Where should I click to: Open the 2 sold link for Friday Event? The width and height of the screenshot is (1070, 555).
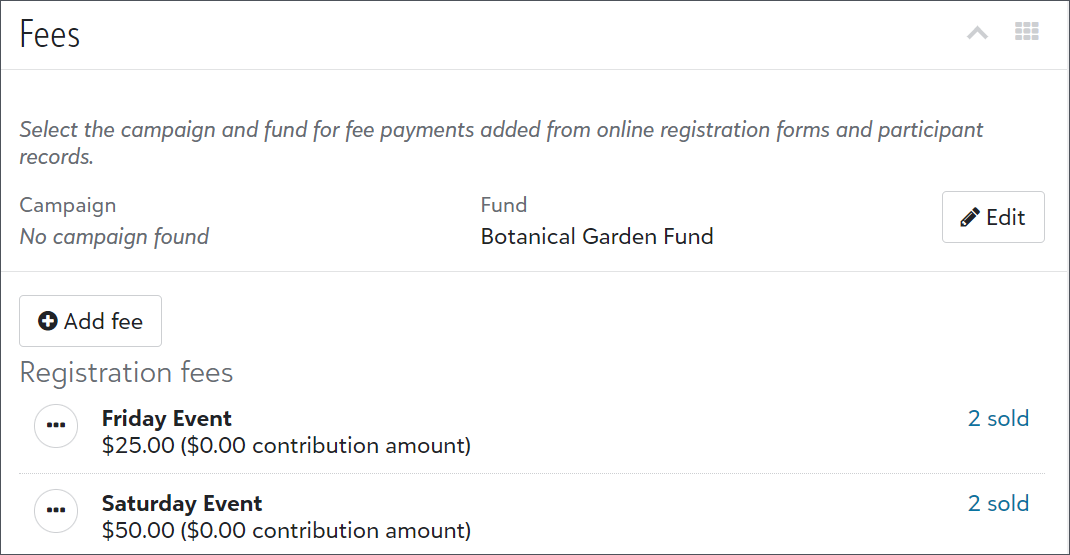[998, 418]
